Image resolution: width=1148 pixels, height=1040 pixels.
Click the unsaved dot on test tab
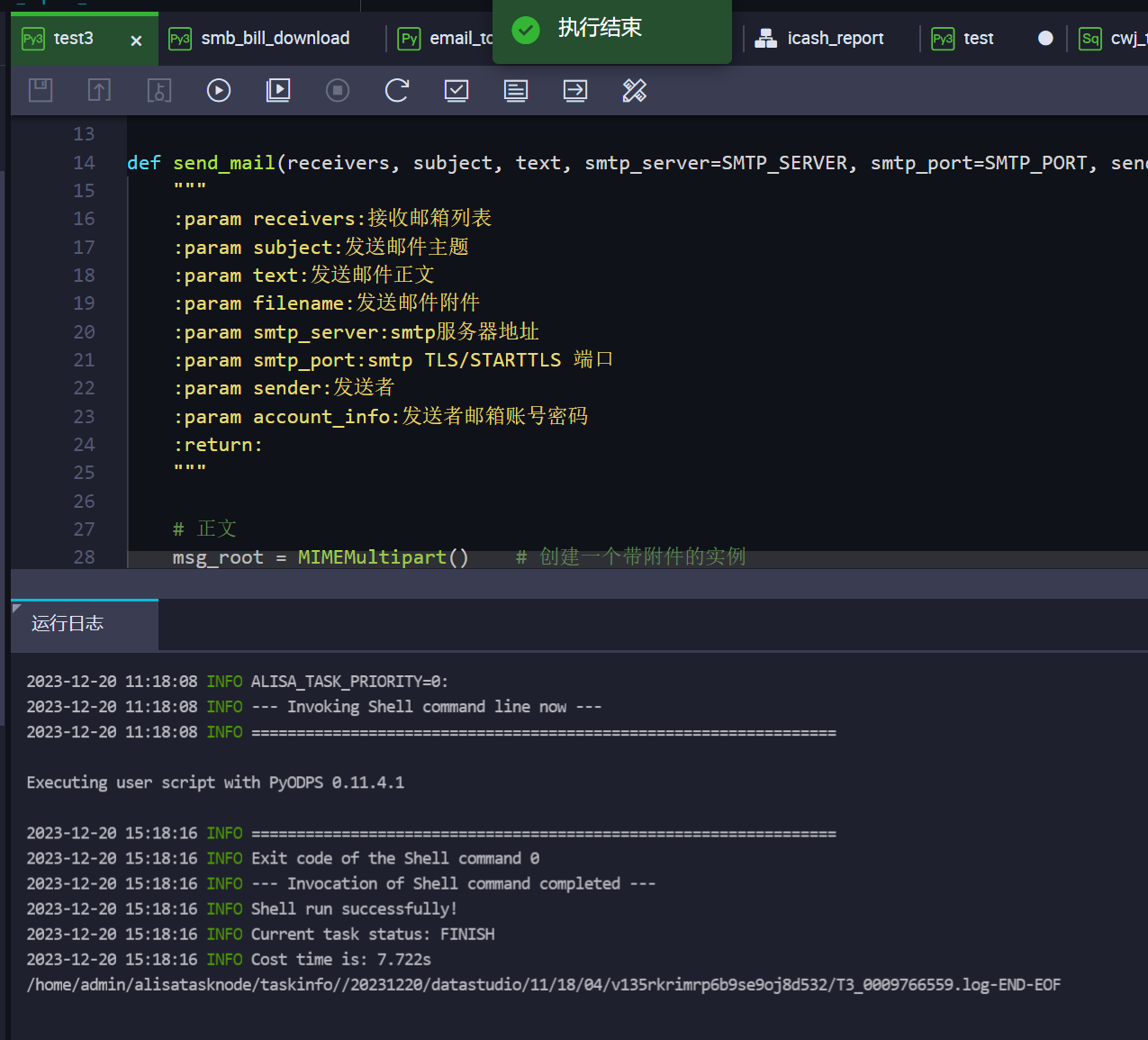(1045, 38)
